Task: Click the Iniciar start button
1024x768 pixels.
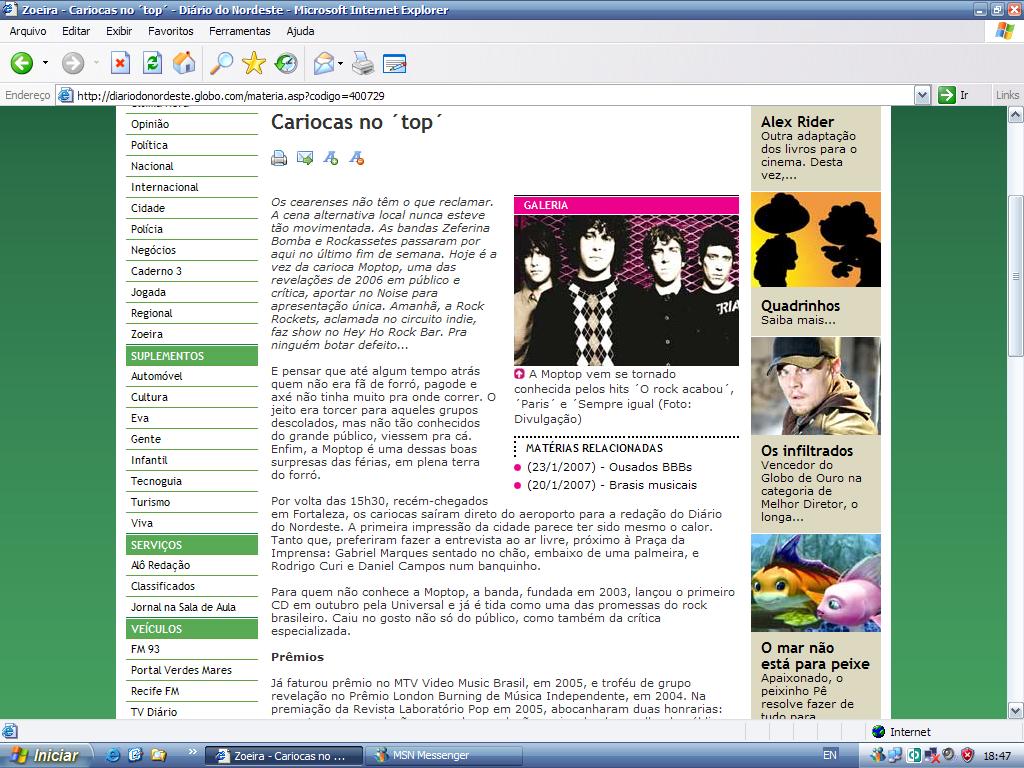Action: pos(46,755)
